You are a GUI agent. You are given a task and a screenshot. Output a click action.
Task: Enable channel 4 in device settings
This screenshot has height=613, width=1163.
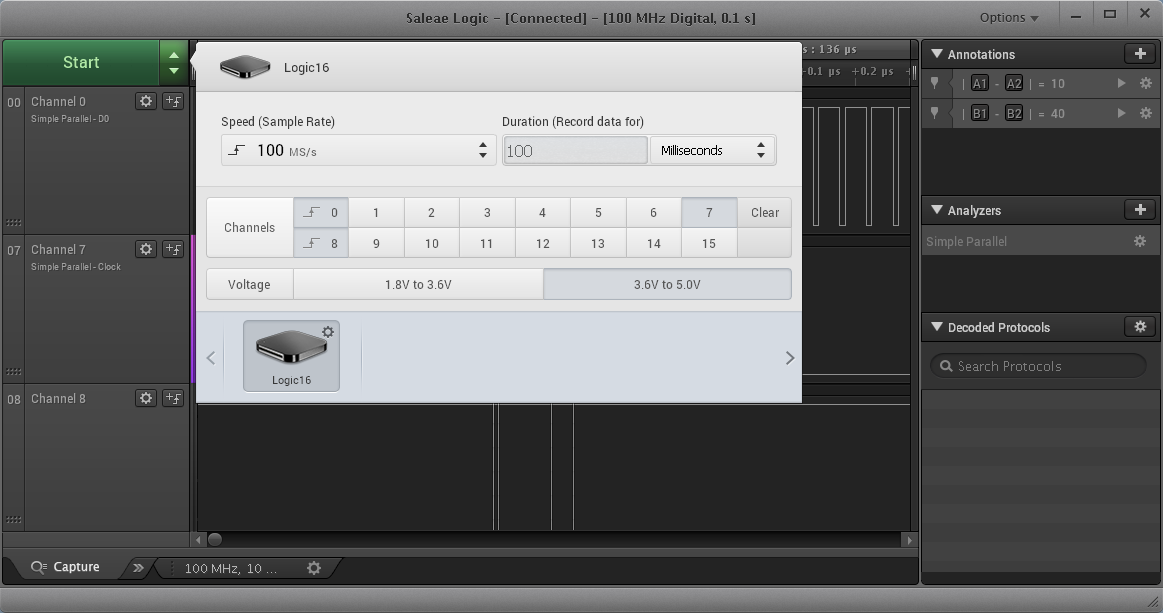coord(542,212)
